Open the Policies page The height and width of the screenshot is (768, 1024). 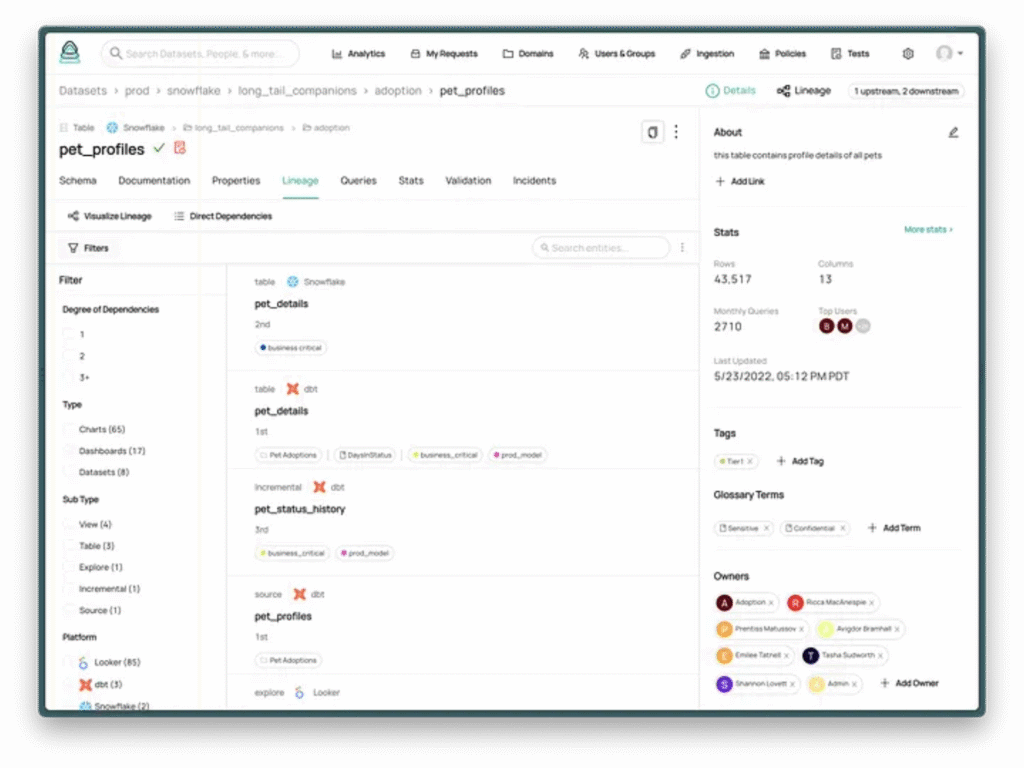782,53
